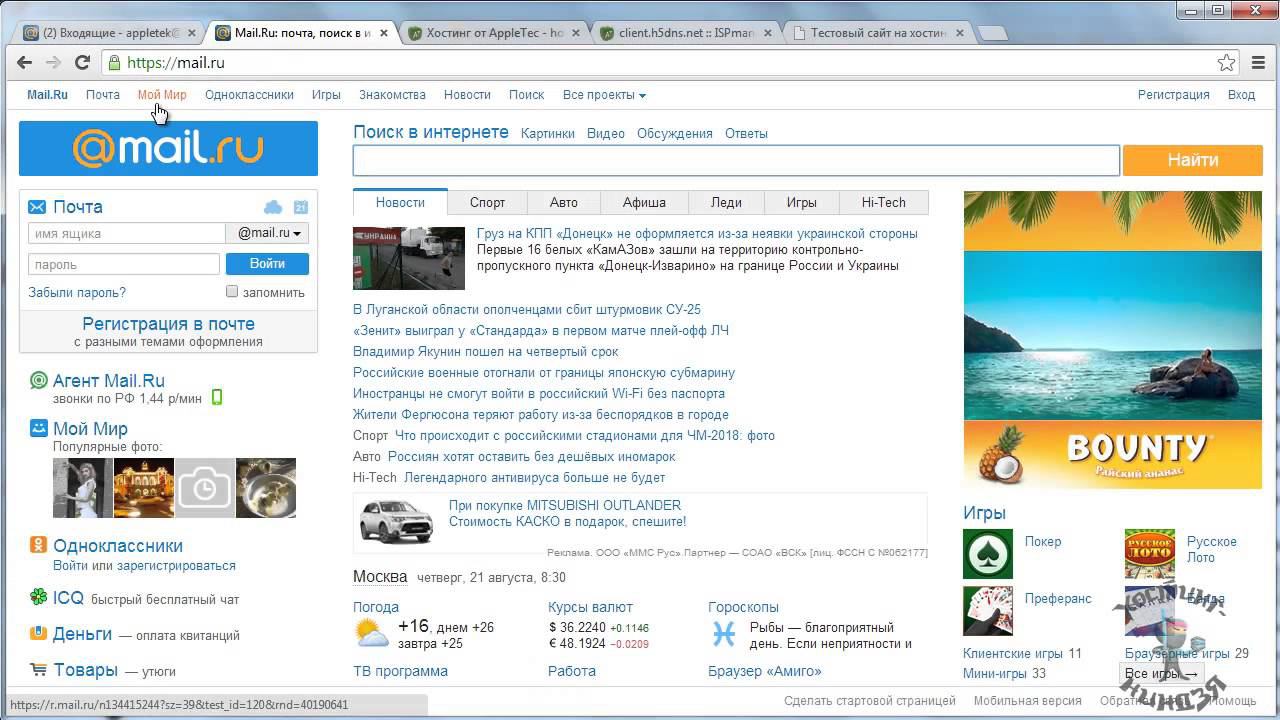1280x720 pixels.
Task: Click the ICQ flower icon
Action: coord(38,597)
